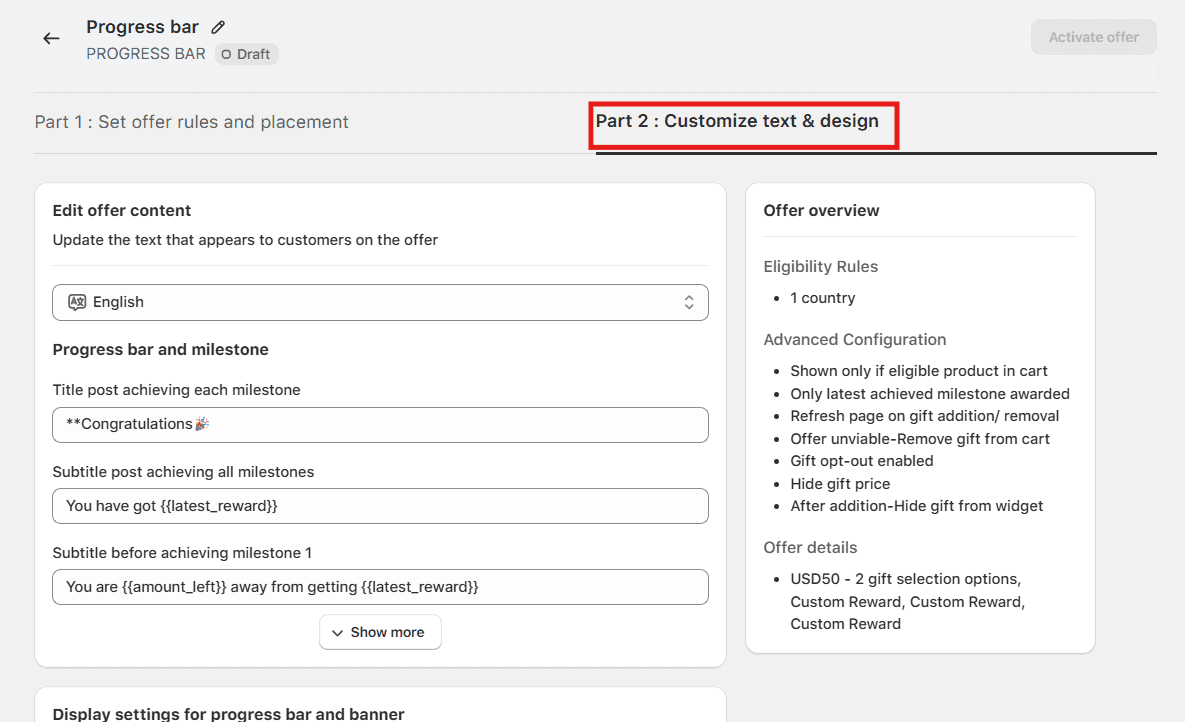Click the Advanced Configuration heading
Screen dimensions: 1185x722
tap(855, 339)
